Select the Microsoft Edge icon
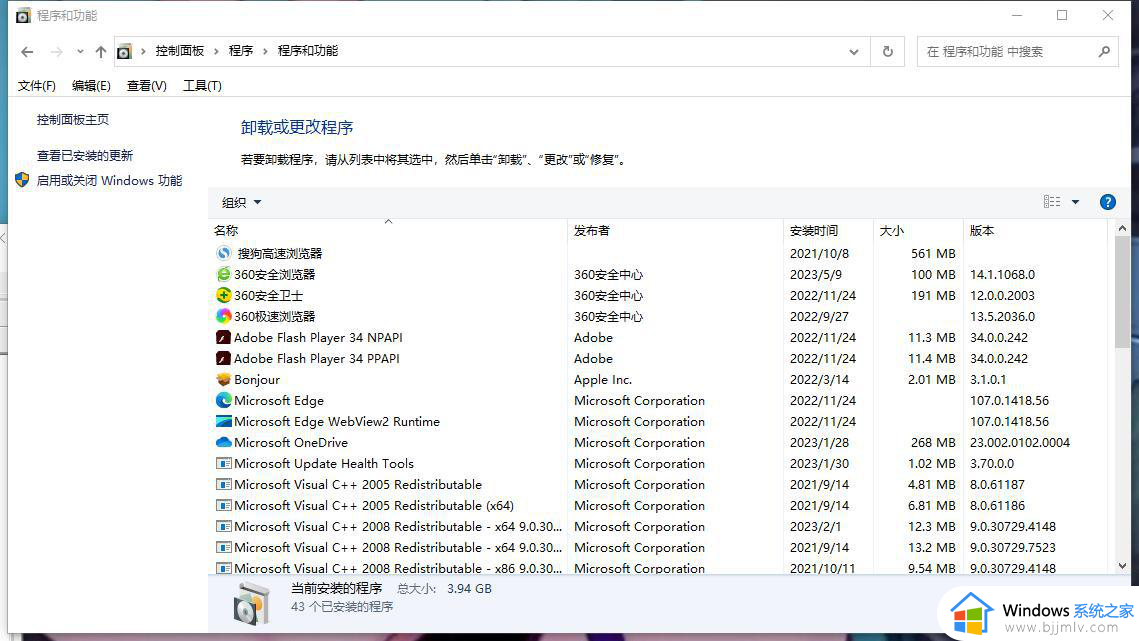 (224, 400)
